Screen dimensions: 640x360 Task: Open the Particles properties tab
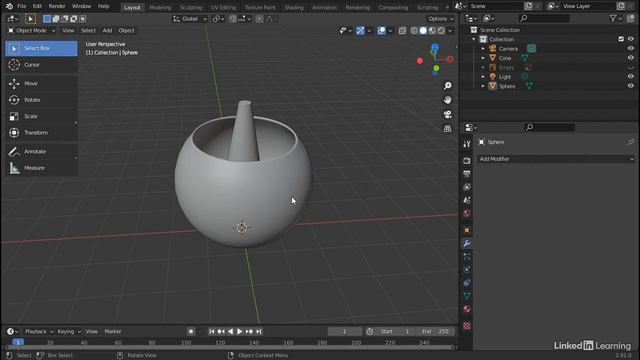(467, 257)
